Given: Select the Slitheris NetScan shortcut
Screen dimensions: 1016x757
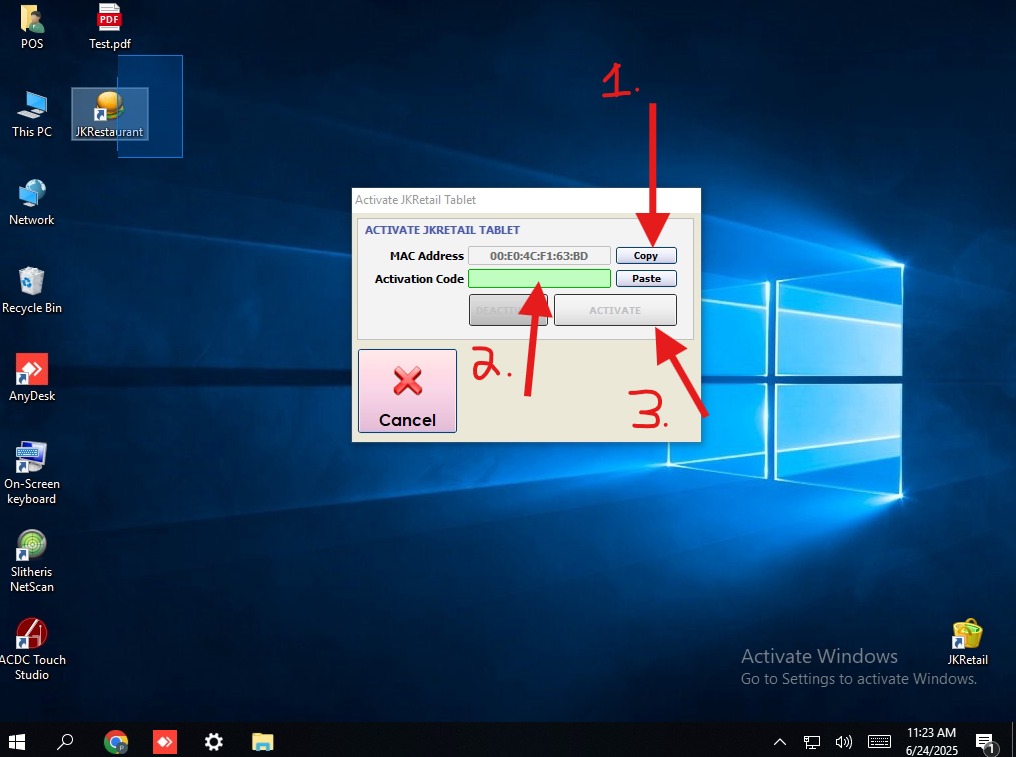Looking at the screenshot, I should click(x=32, y=561).
